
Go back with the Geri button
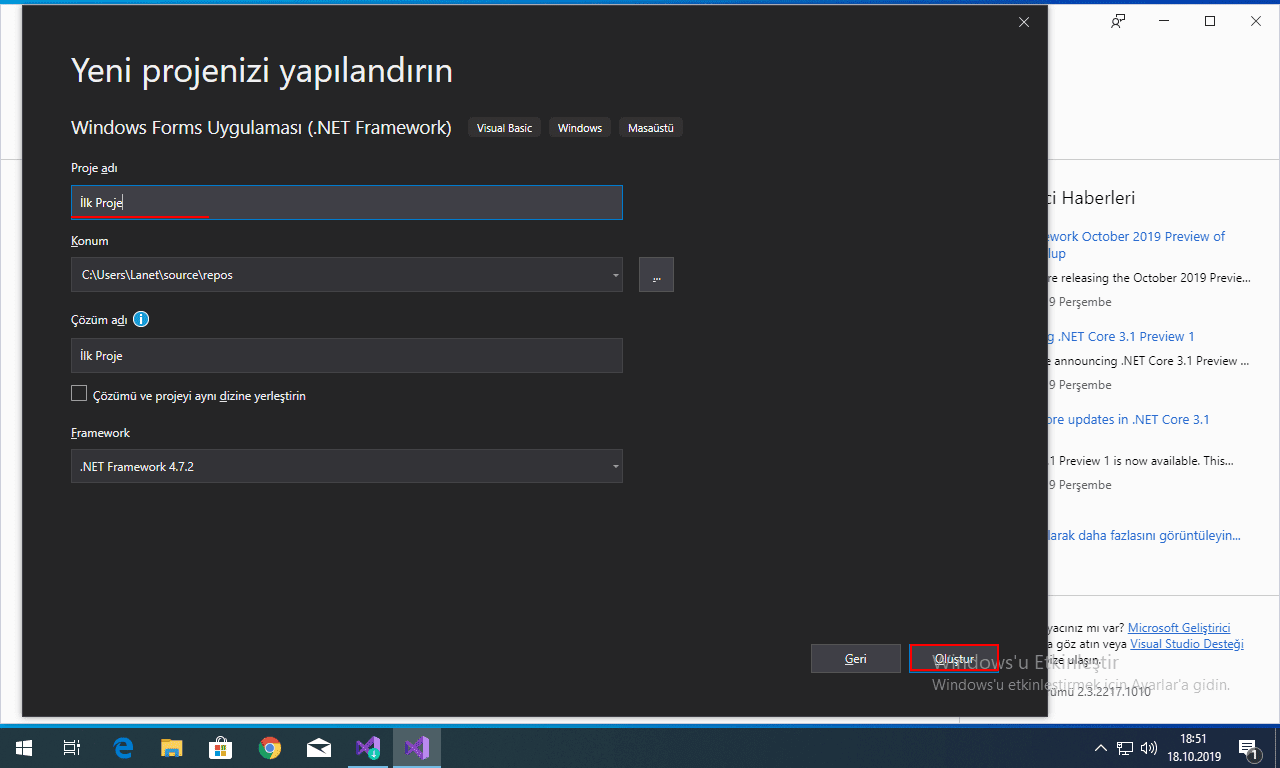856,658
